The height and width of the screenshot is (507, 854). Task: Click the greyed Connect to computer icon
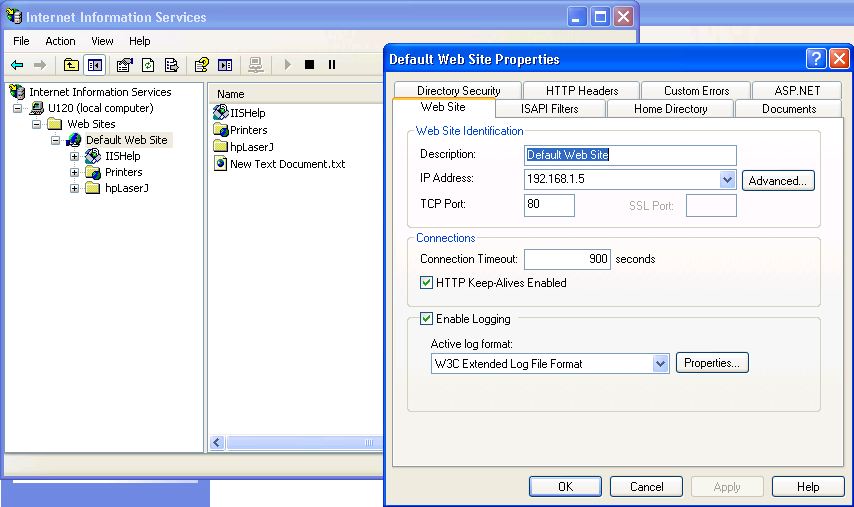pos(255,65)
